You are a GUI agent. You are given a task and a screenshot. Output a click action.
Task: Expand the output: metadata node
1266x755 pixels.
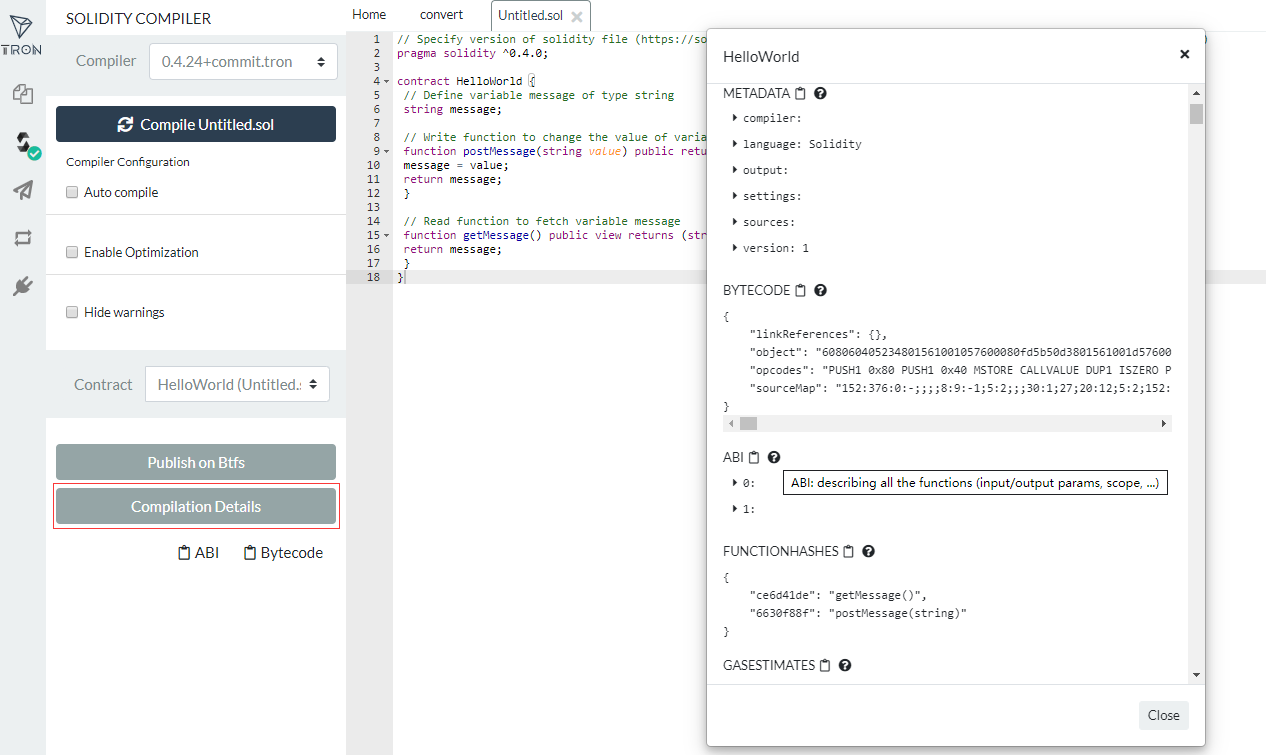click(735, 170)
